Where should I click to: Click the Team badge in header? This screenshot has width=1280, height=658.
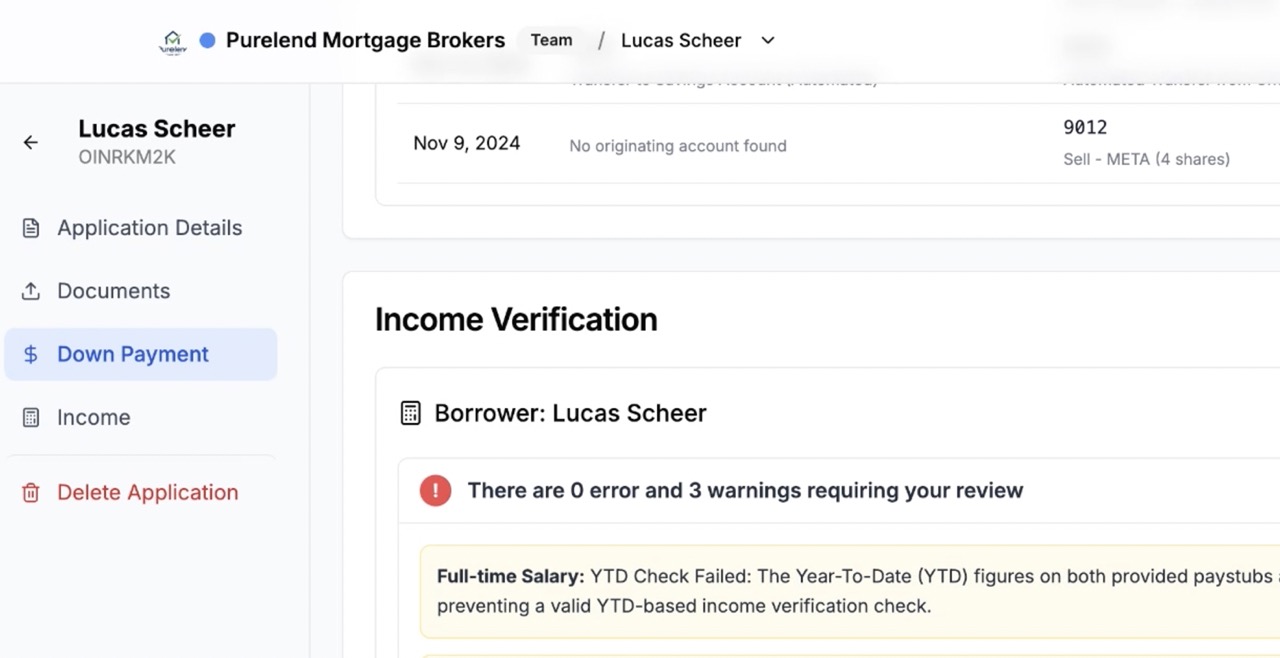tap(551, 41)
